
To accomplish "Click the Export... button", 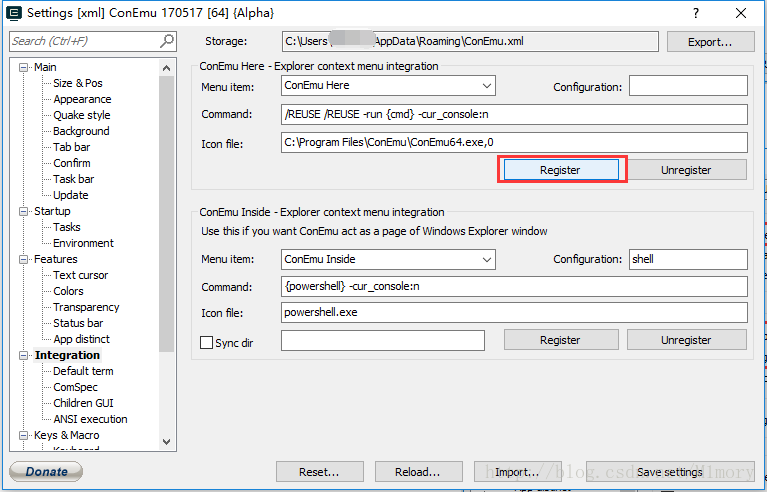I will (x=710, y=42).
